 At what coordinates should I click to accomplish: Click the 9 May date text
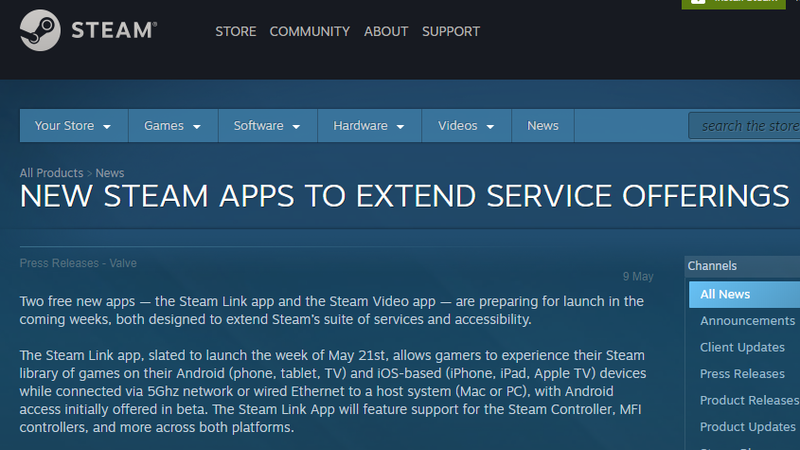click(x=638, y=277)
